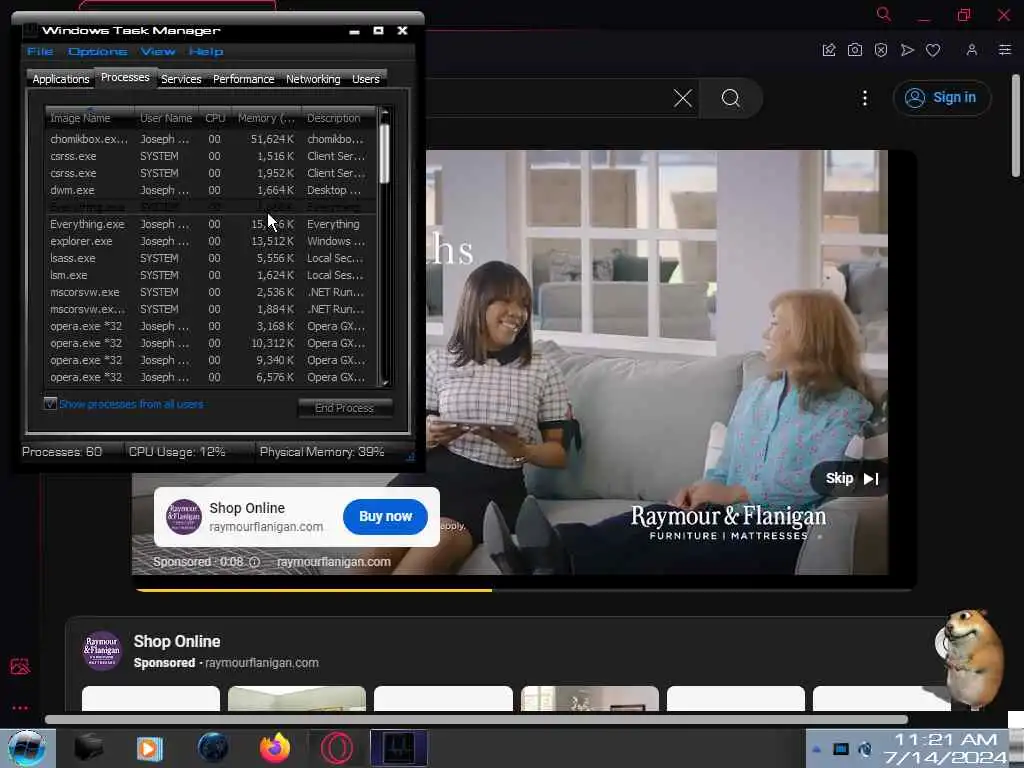Image resolution: width=1024 pixels, height=768 pixels.
Task: Skip the video advertisement
Action: pos(850,479)
